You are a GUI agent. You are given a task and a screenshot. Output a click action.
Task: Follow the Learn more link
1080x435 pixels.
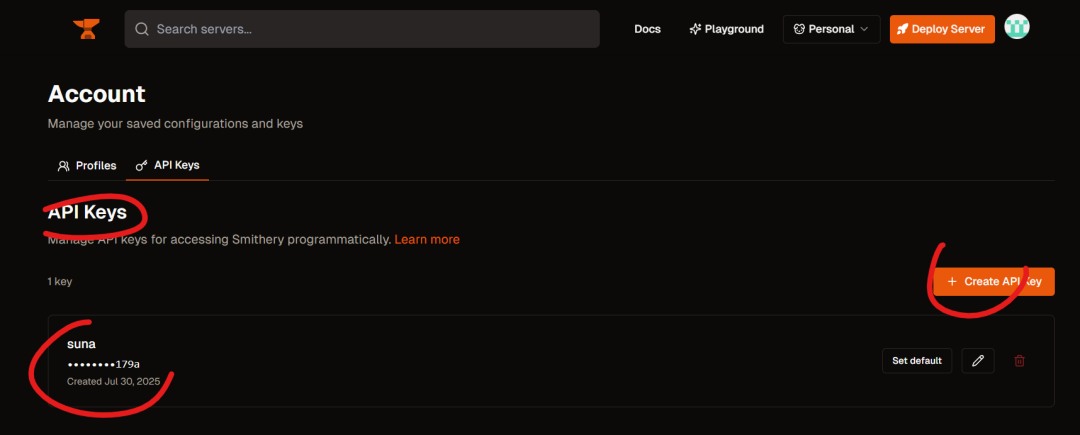coord(427,240)
